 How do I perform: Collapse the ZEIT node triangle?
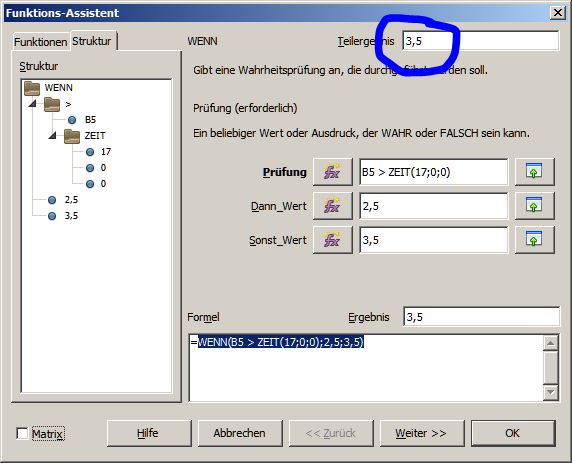click(x=53, y=136)
